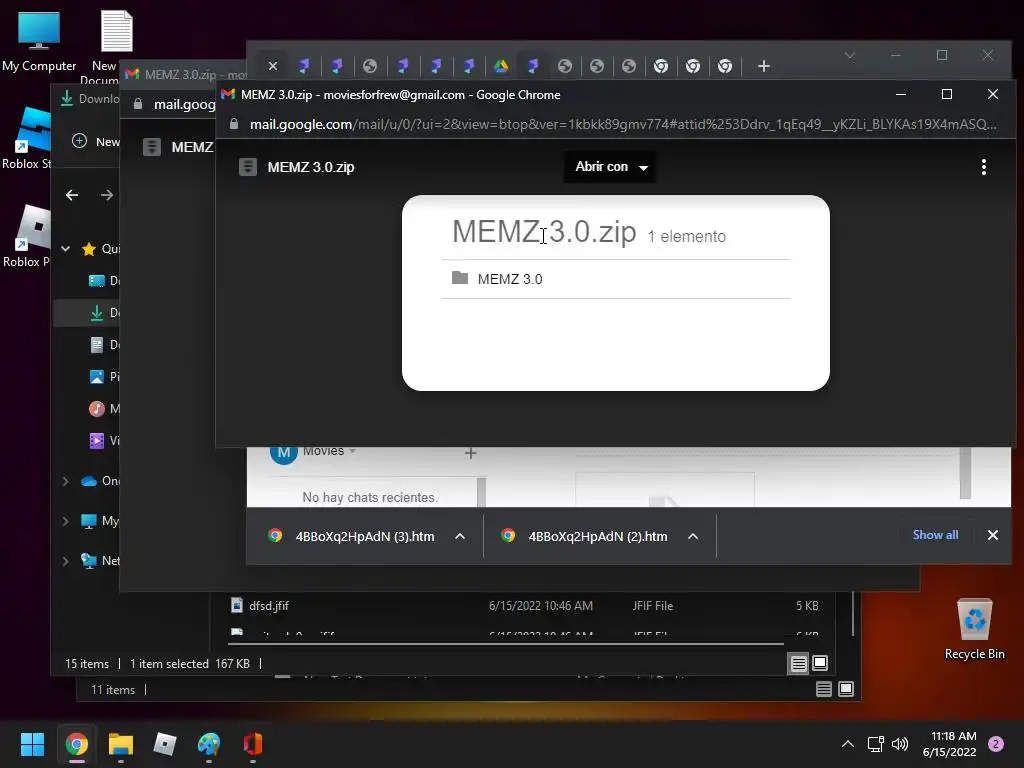This screenshot has width=1024, height=768.
Task: Open the Movies chat status dropdown
Action: pos(353,451)
